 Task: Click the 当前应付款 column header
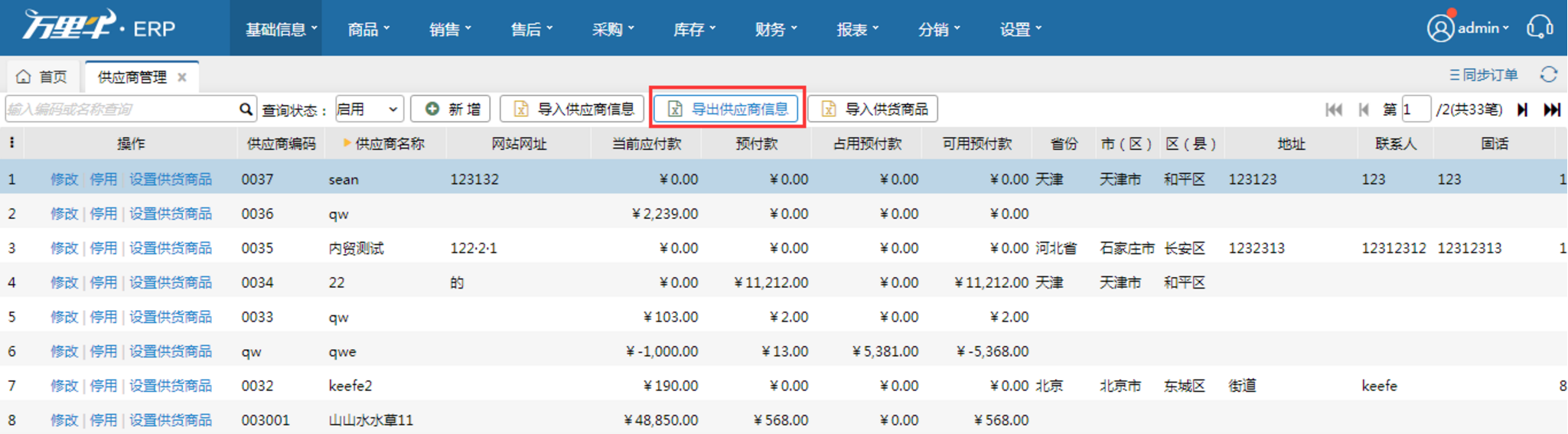click(647, 143)
